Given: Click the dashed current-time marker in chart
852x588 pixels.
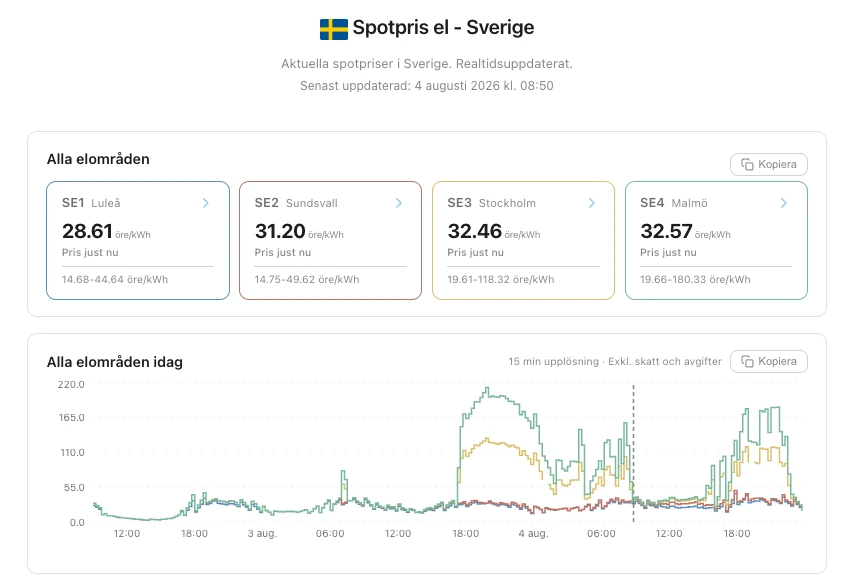Looking at the screenshot, I should click(633, 453).
